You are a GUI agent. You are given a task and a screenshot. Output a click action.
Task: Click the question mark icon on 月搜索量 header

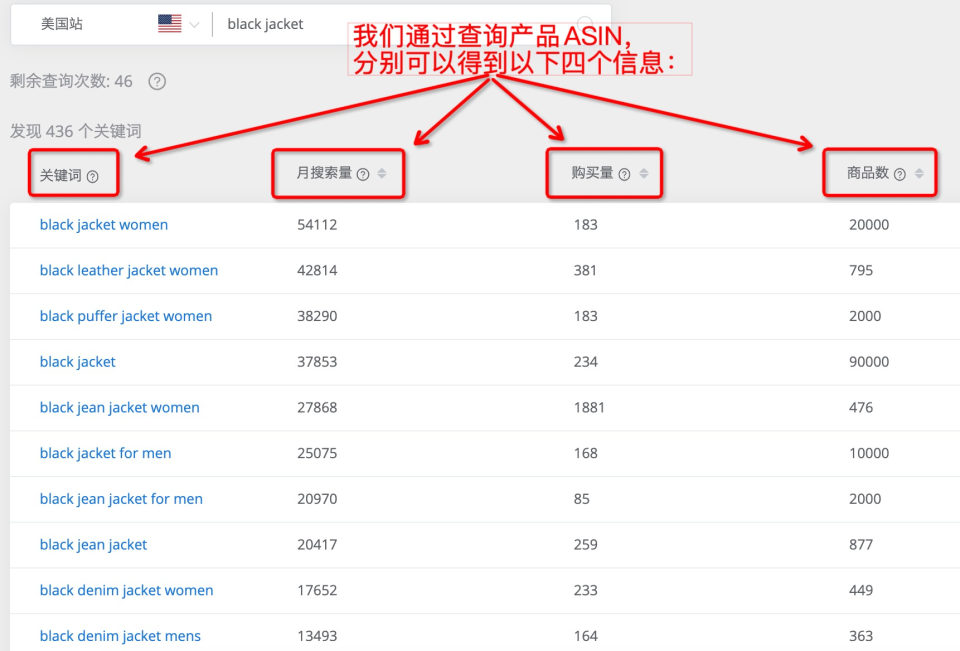tap(364, 174)
